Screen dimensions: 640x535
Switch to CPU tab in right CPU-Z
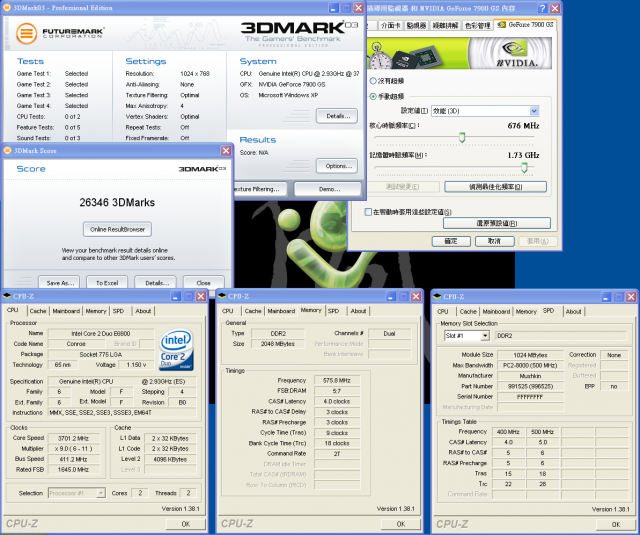coord(443,311)
